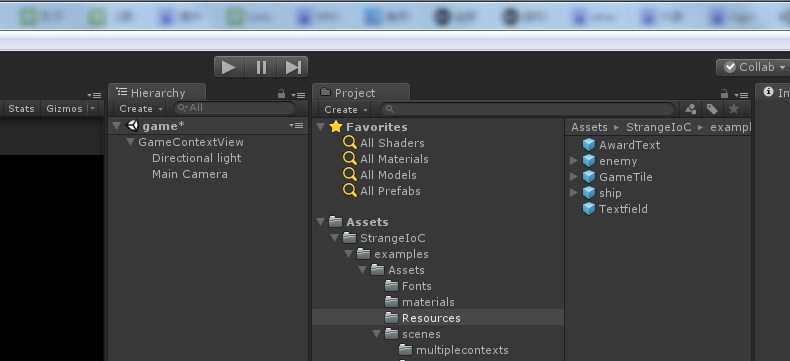Click the All Shaders magnifier icon
The width and height of the screenshot is (790, 361).
coord(350,142)
